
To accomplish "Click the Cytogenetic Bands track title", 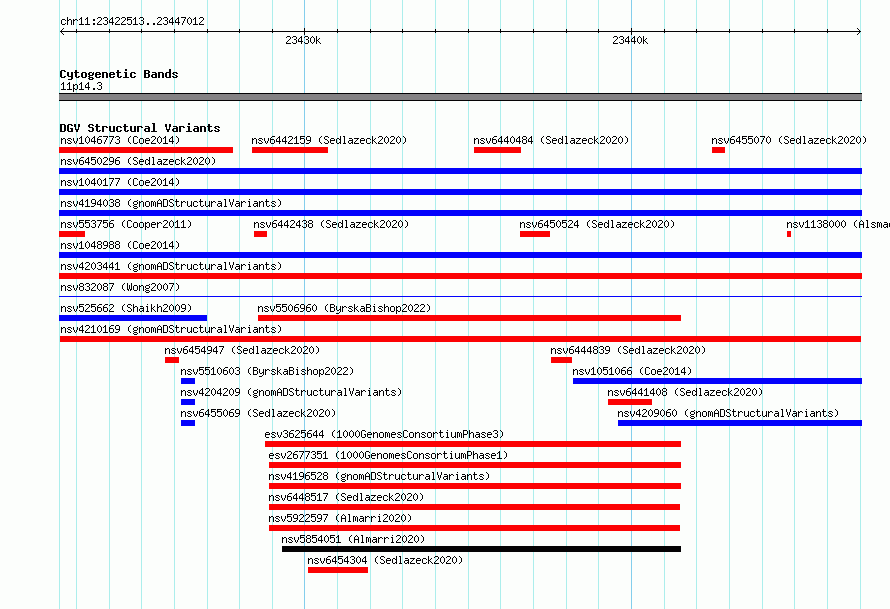I will (x=119, y=74).
